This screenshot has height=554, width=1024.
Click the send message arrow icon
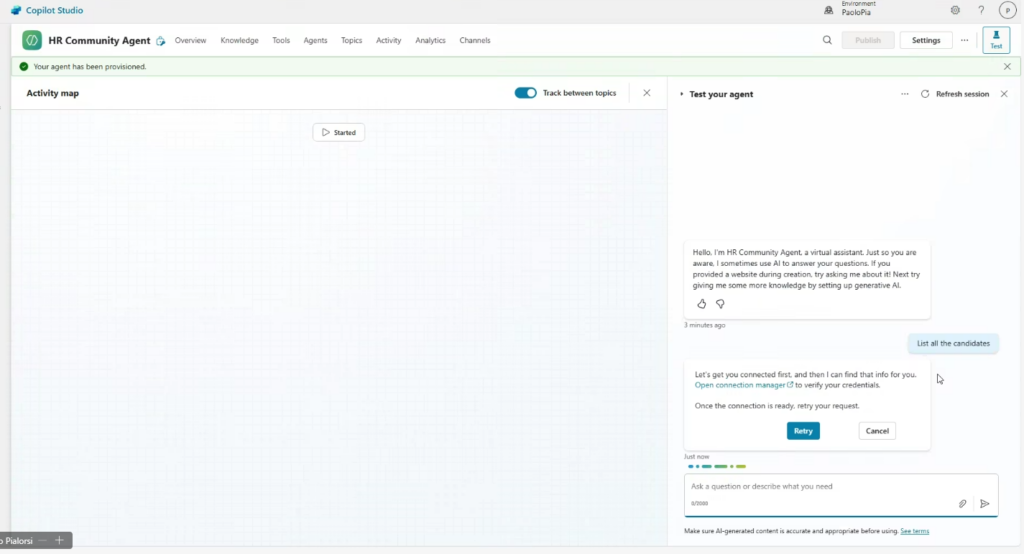[984, 504]
